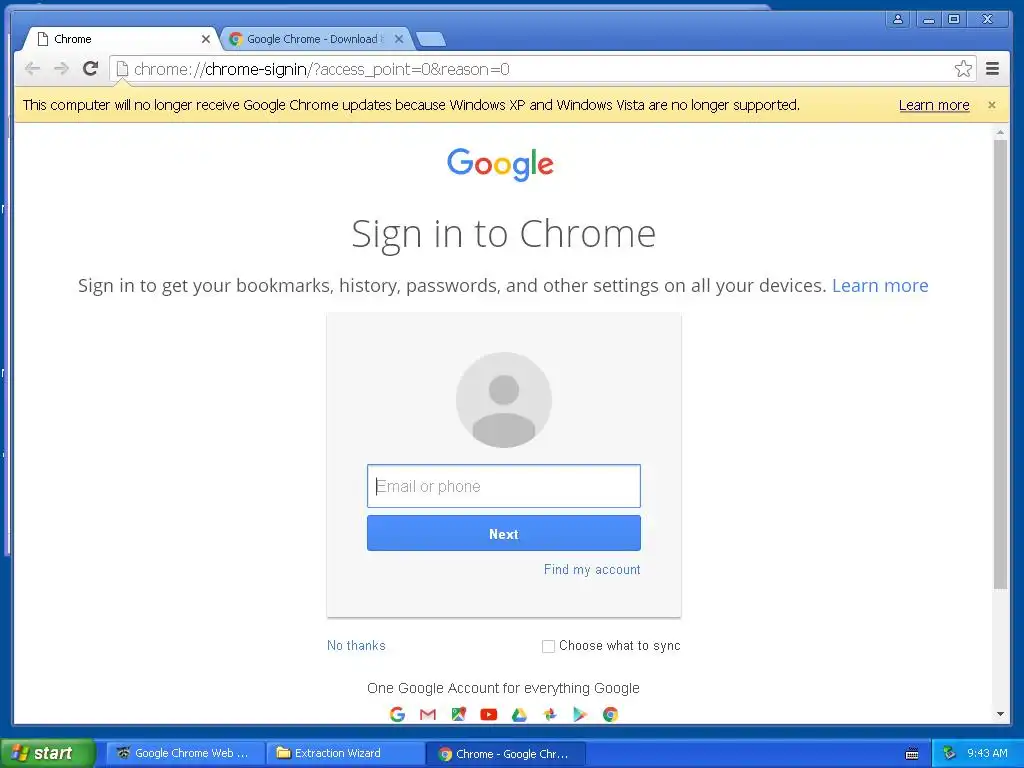Click the browser forward arrow
The height and width of the screenshot is (768, 1024).
[x=61, y=69]
